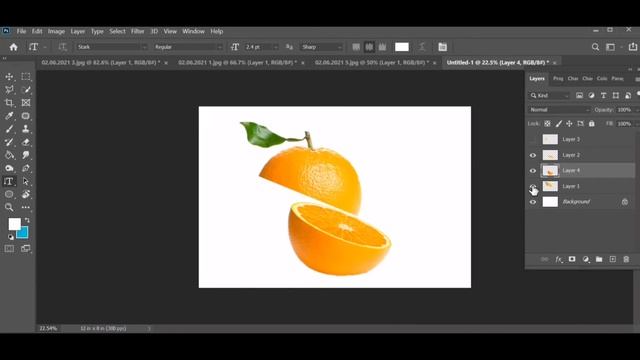The width and height of the screenshot is (640, 360).
Task: Select the Frame tool
Action: (26, 102)
